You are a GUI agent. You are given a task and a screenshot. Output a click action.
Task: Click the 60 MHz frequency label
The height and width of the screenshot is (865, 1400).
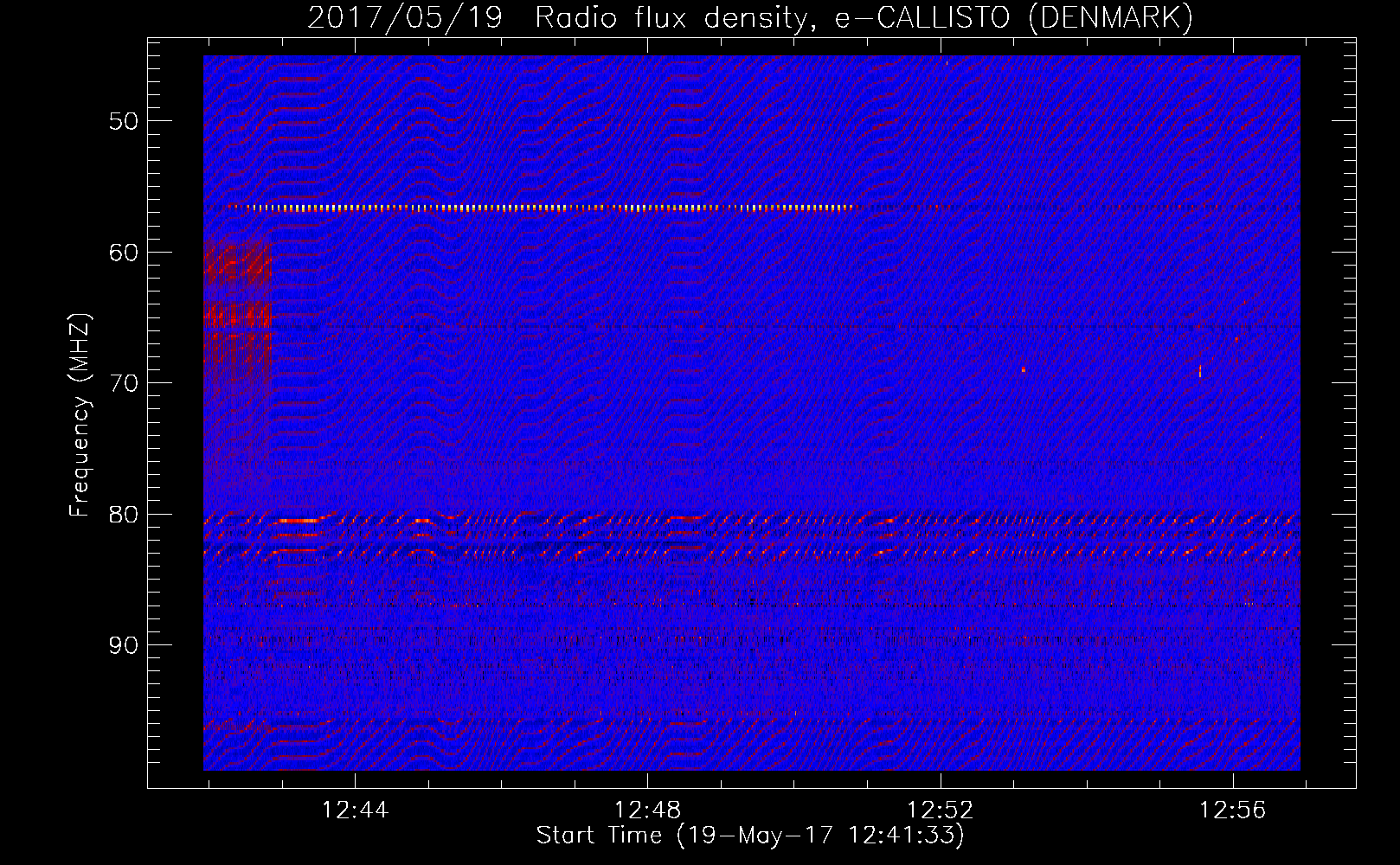click(x=124, y=253)
